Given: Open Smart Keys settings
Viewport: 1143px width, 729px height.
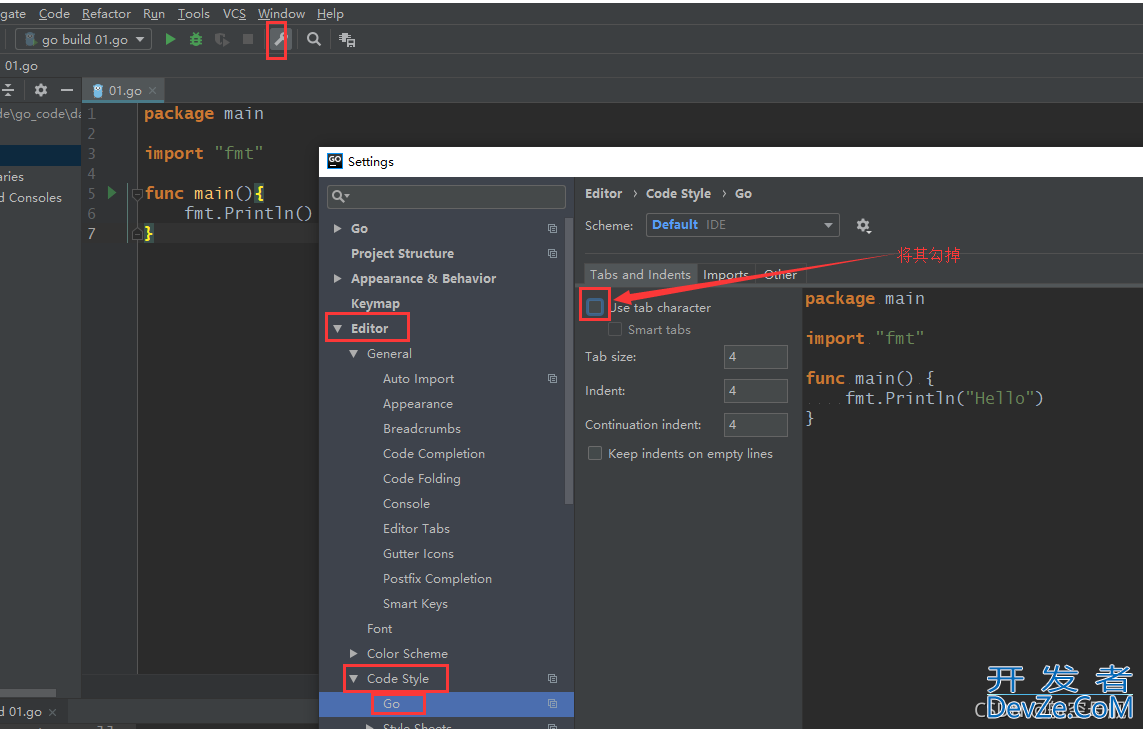Looking at the screenshot, I should coord(416,604).
